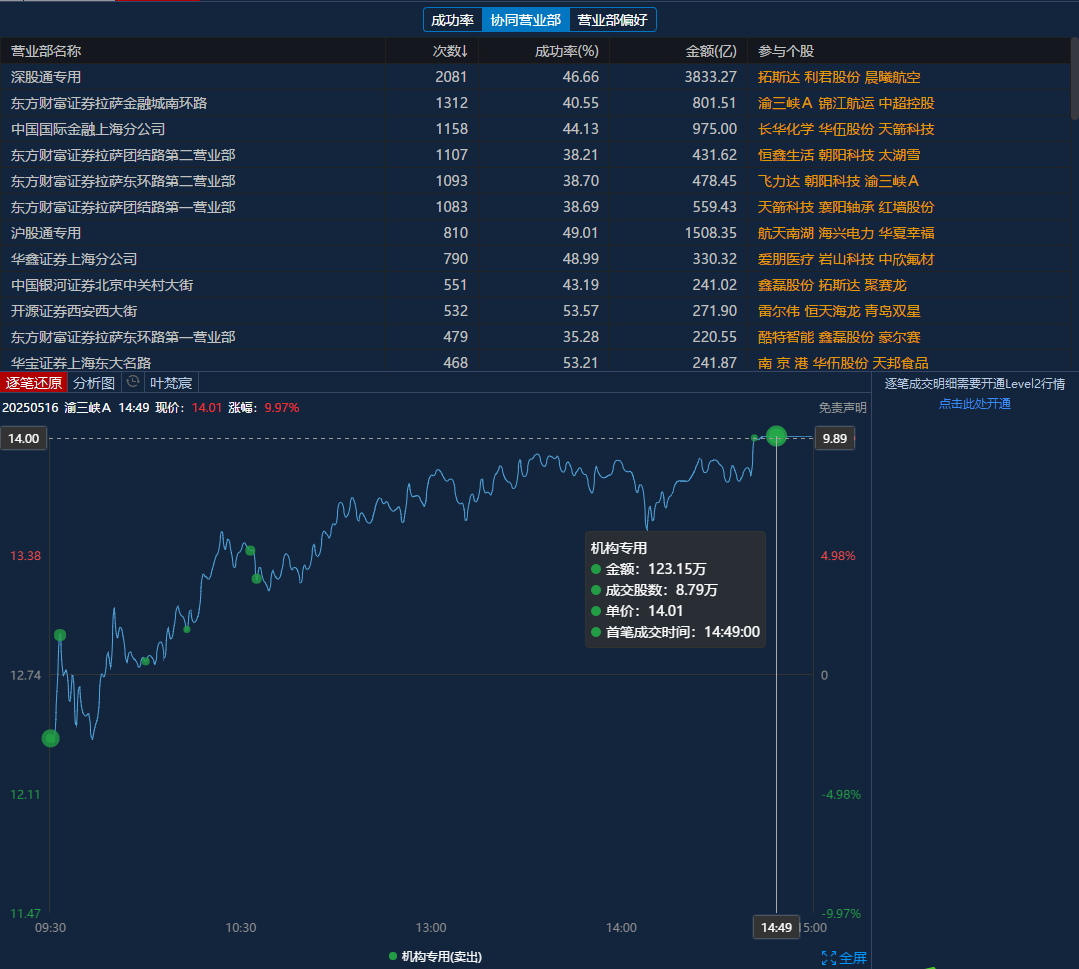The image size is (1079, 969).
Task: Click the trade marker near price 12.95
Action: [x=60, y=635]
